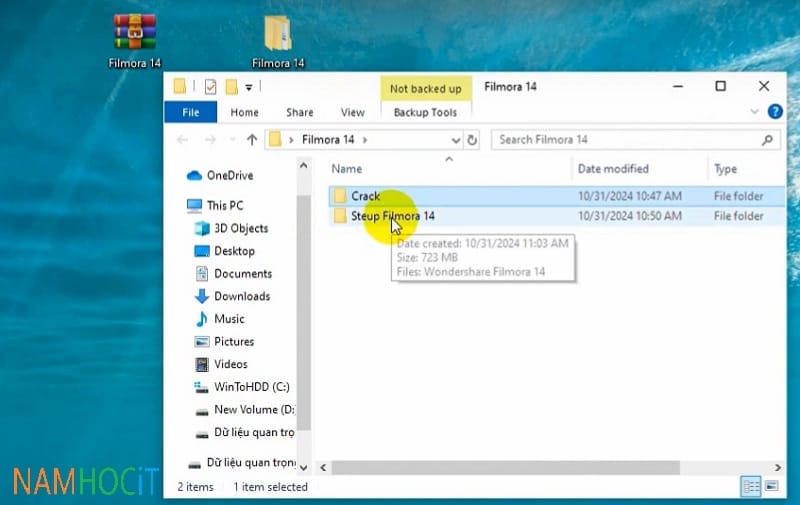Screen dimensions: 800x505
Task: Open the Filmora 14 folder icon on desktop
Action: (278, 41)
